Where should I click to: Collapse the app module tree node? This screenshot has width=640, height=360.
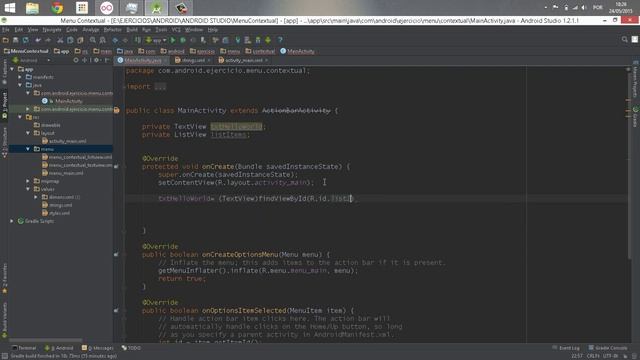pos(13,69)
